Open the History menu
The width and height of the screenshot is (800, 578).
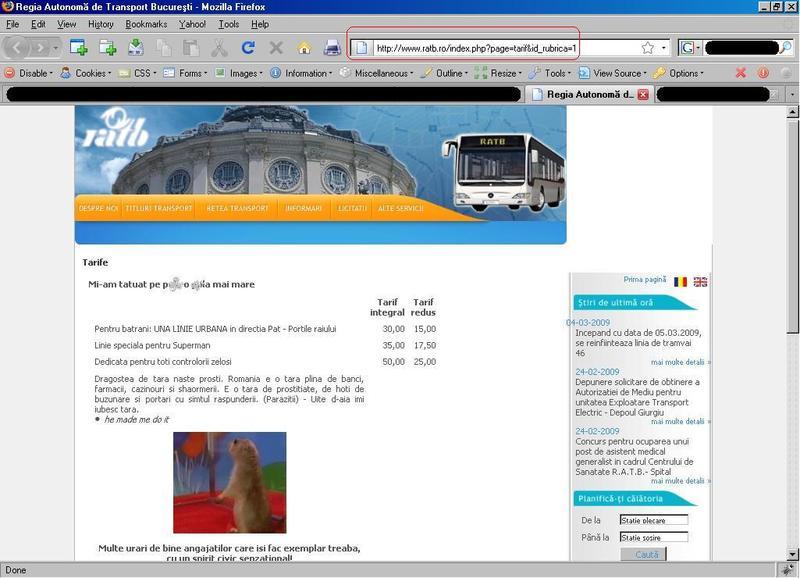pos(101,24)
